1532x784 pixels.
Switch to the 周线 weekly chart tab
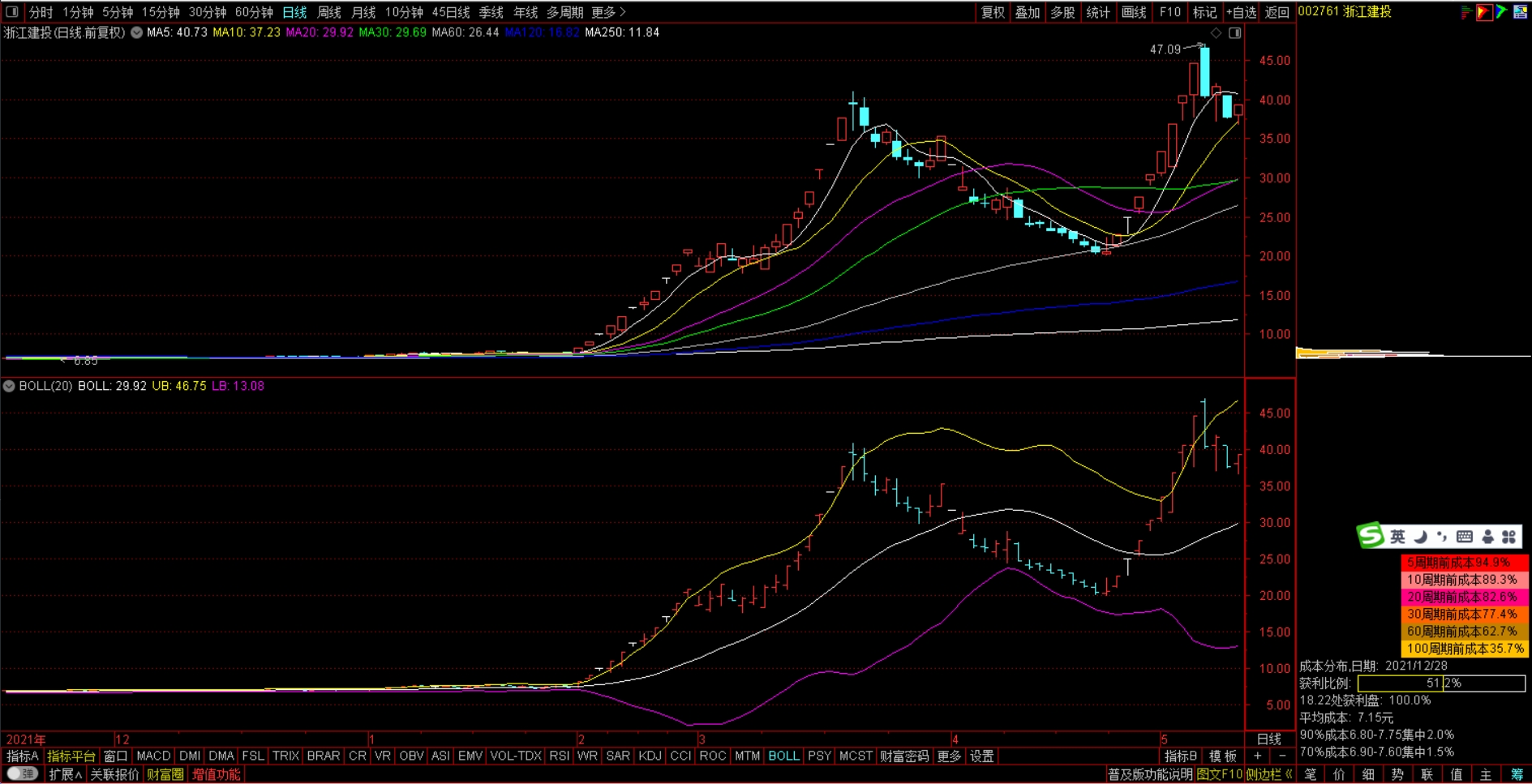(x=328, y=12)
